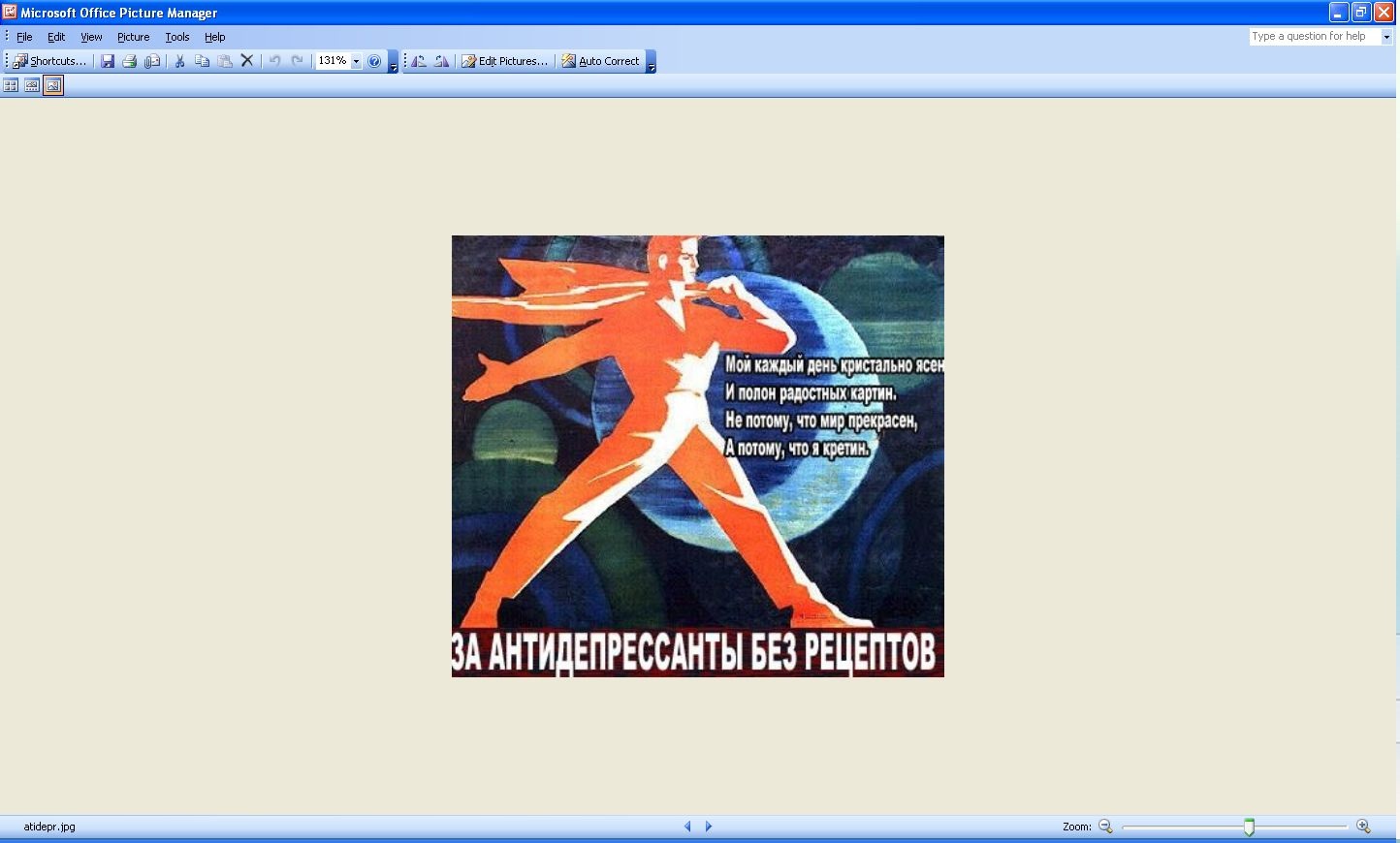
Task: Rotate the picture left
Action: (419, 61)
